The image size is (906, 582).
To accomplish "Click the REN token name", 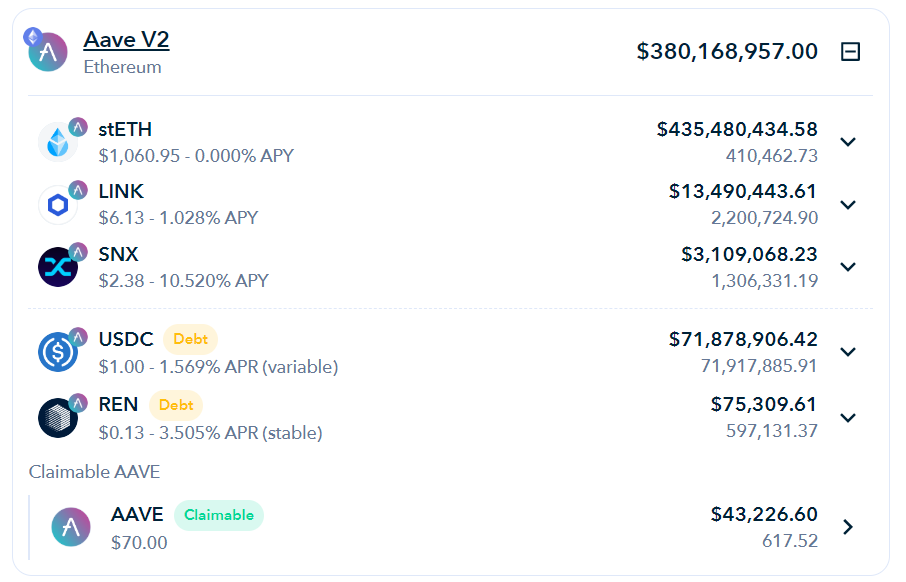I will (118, 405).
